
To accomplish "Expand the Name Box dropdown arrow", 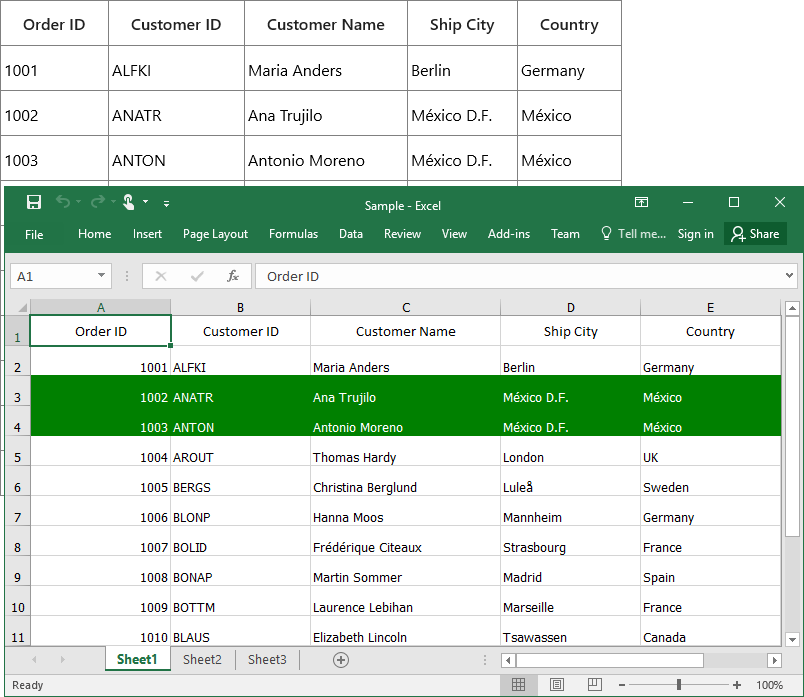I will pyautogui.click(x=102, y=276).
